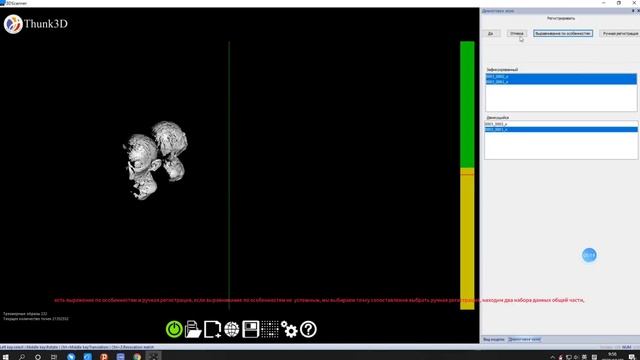This screenshot has height=360, width=640.
Task: Click the dotted grid icon in toolbar
Action: [270, 329]
